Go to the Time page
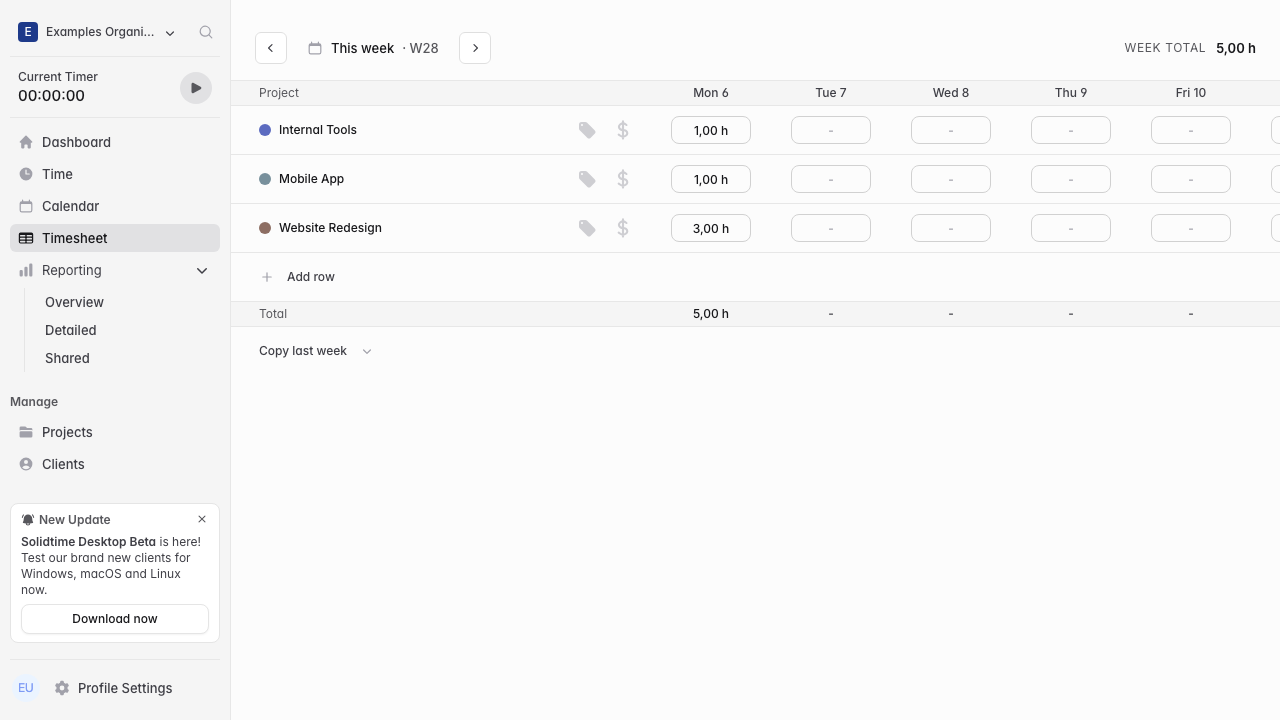The image size is (1280, 720). click(115, 174)
